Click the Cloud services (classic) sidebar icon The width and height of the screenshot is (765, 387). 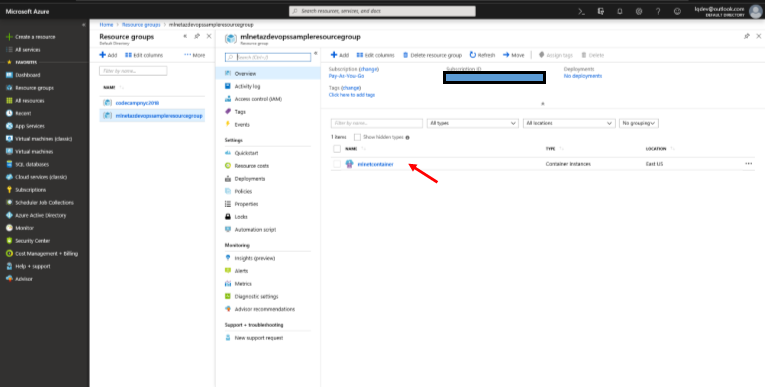9,177
